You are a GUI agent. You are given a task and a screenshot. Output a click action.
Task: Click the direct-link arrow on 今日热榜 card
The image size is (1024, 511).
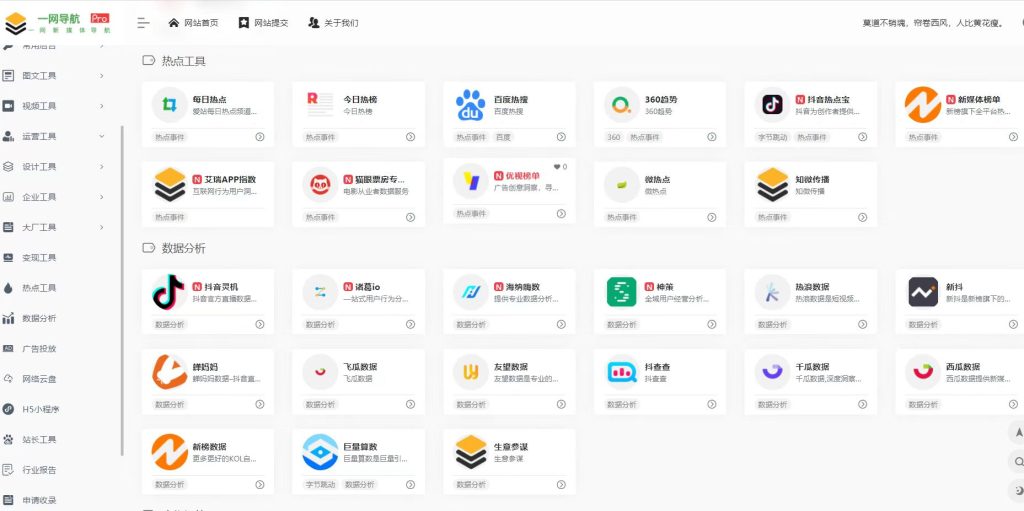pos(410,137)
